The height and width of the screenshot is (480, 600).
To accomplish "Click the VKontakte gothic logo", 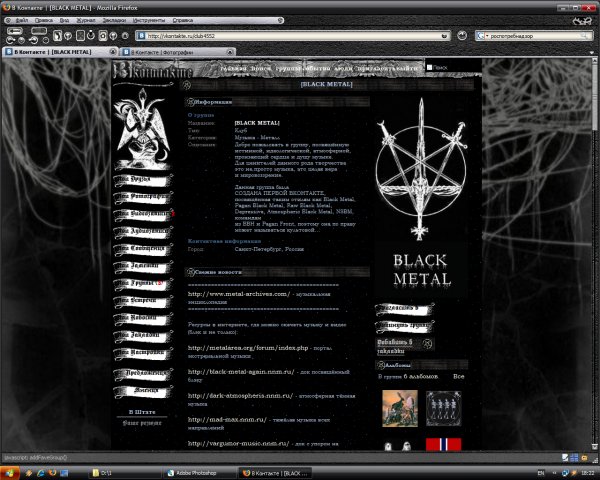I will point(153,70).
